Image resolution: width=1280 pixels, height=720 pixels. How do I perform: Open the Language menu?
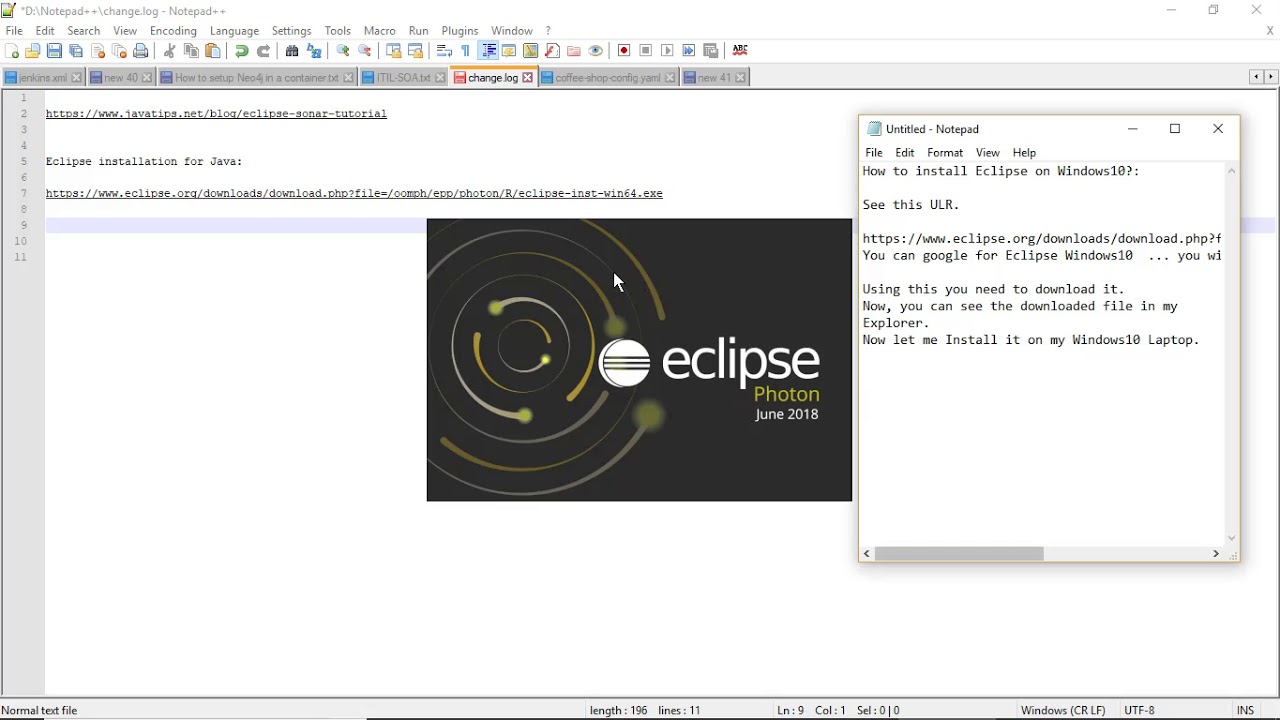(x=235, y=31)
